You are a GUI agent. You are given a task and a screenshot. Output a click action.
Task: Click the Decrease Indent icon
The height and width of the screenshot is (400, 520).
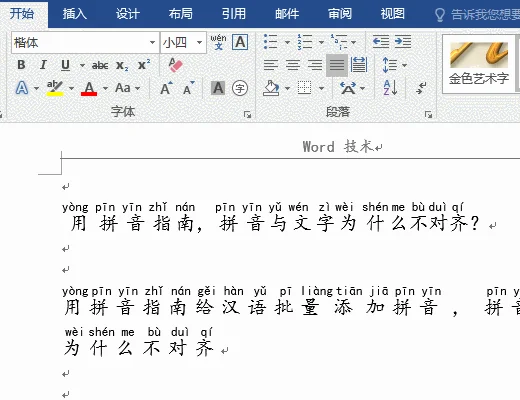pos(381,42)
